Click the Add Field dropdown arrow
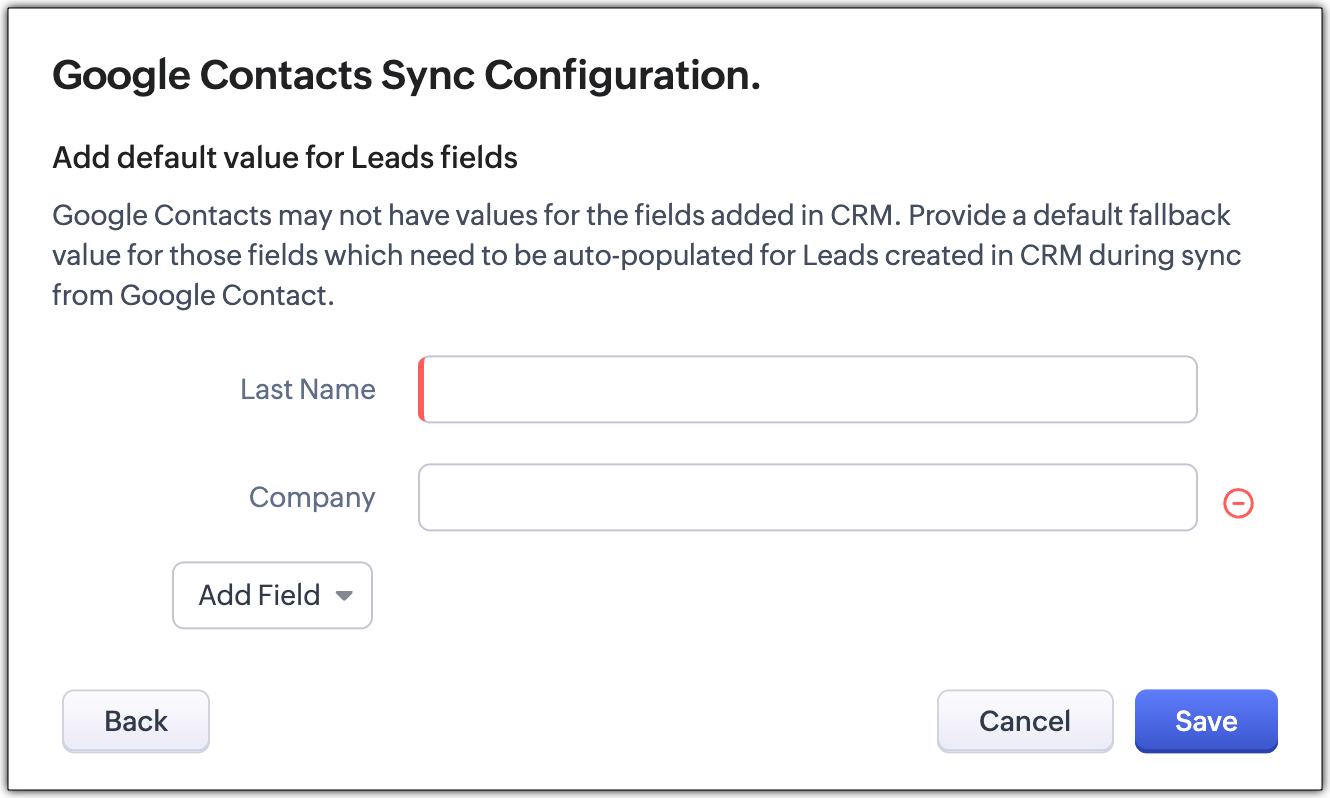1330x798 pixels. [x=344, y=596]
